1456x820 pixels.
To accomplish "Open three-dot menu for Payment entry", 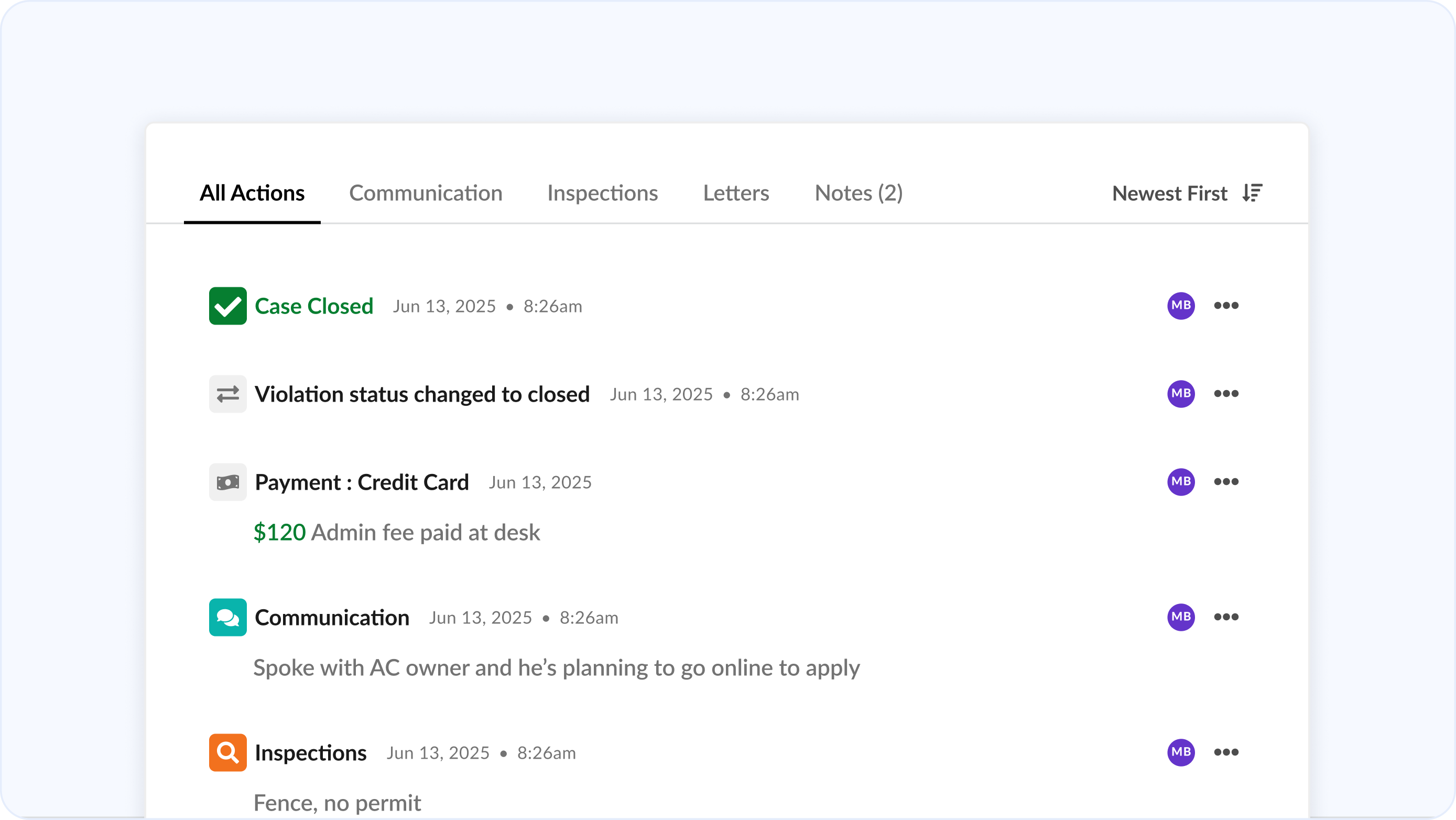I will 1226,481.
